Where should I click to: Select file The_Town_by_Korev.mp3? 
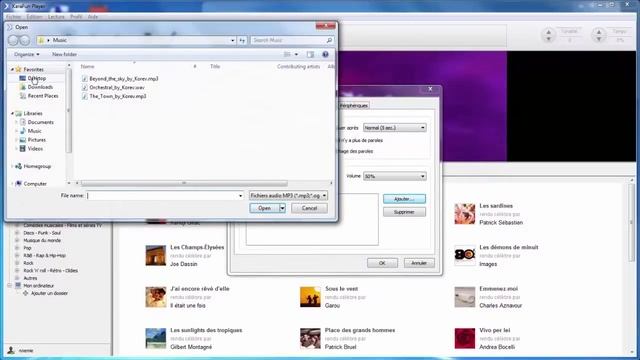pos(118,96)
